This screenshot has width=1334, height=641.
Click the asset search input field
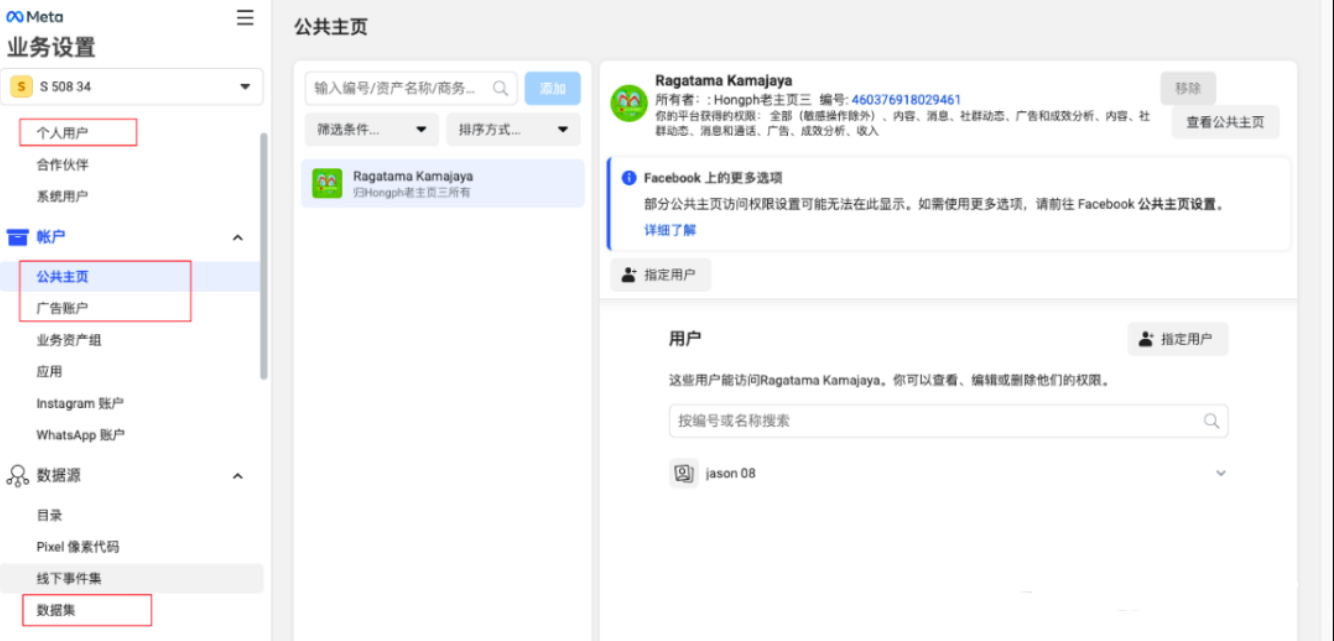tap(411, 88)
